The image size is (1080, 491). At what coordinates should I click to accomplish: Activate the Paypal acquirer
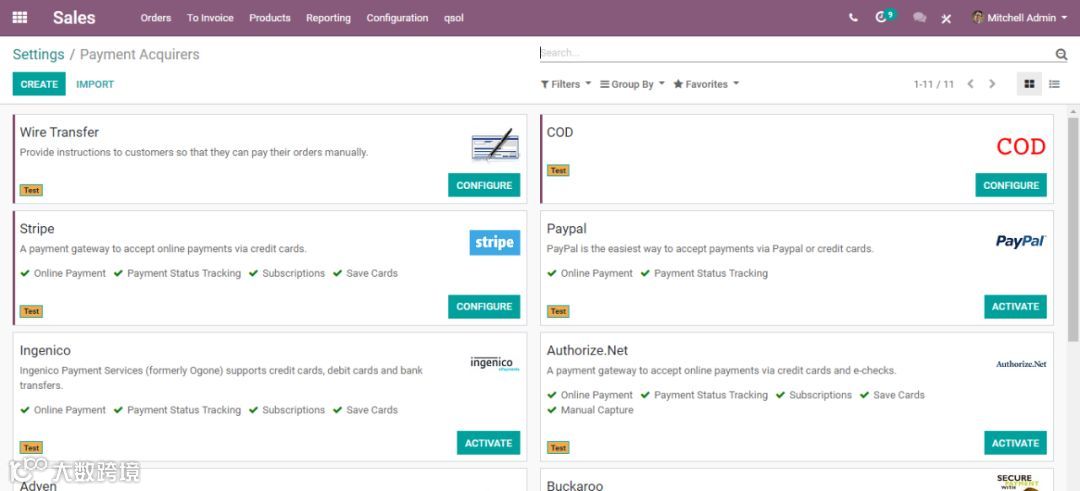(1015, 306)
